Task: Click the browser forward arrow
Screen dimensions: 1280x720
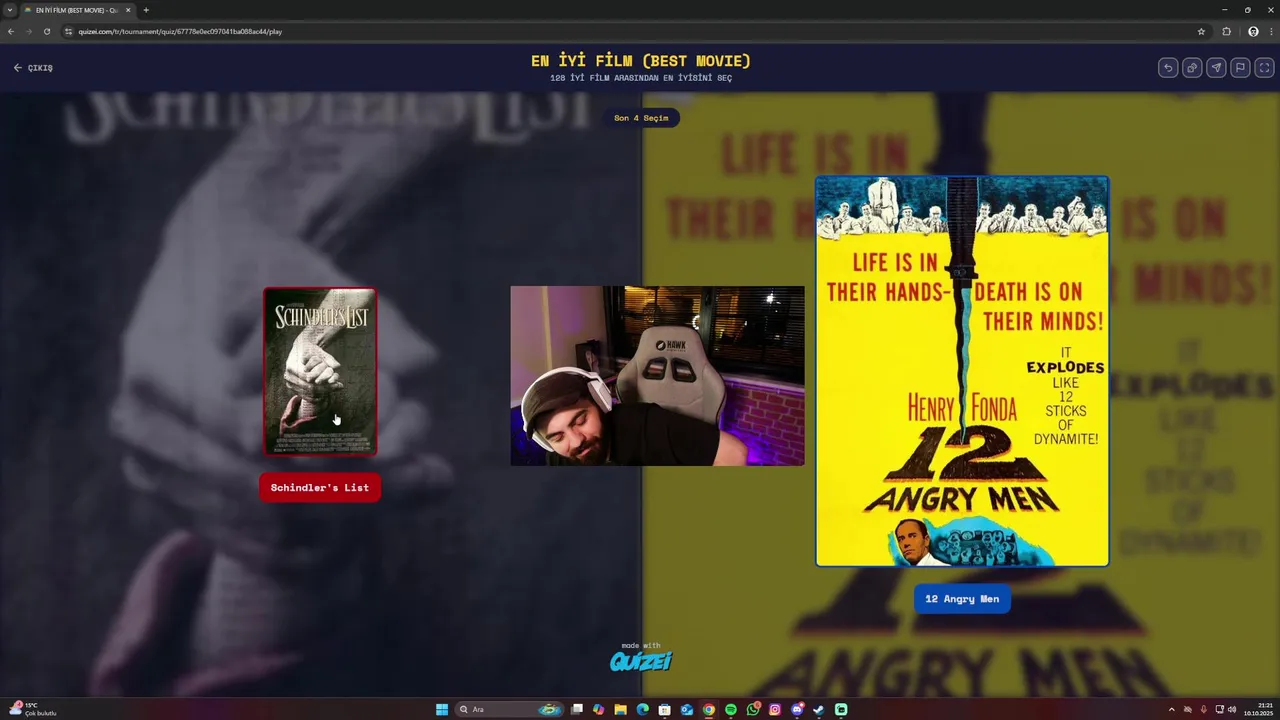Action: (29, 31)
